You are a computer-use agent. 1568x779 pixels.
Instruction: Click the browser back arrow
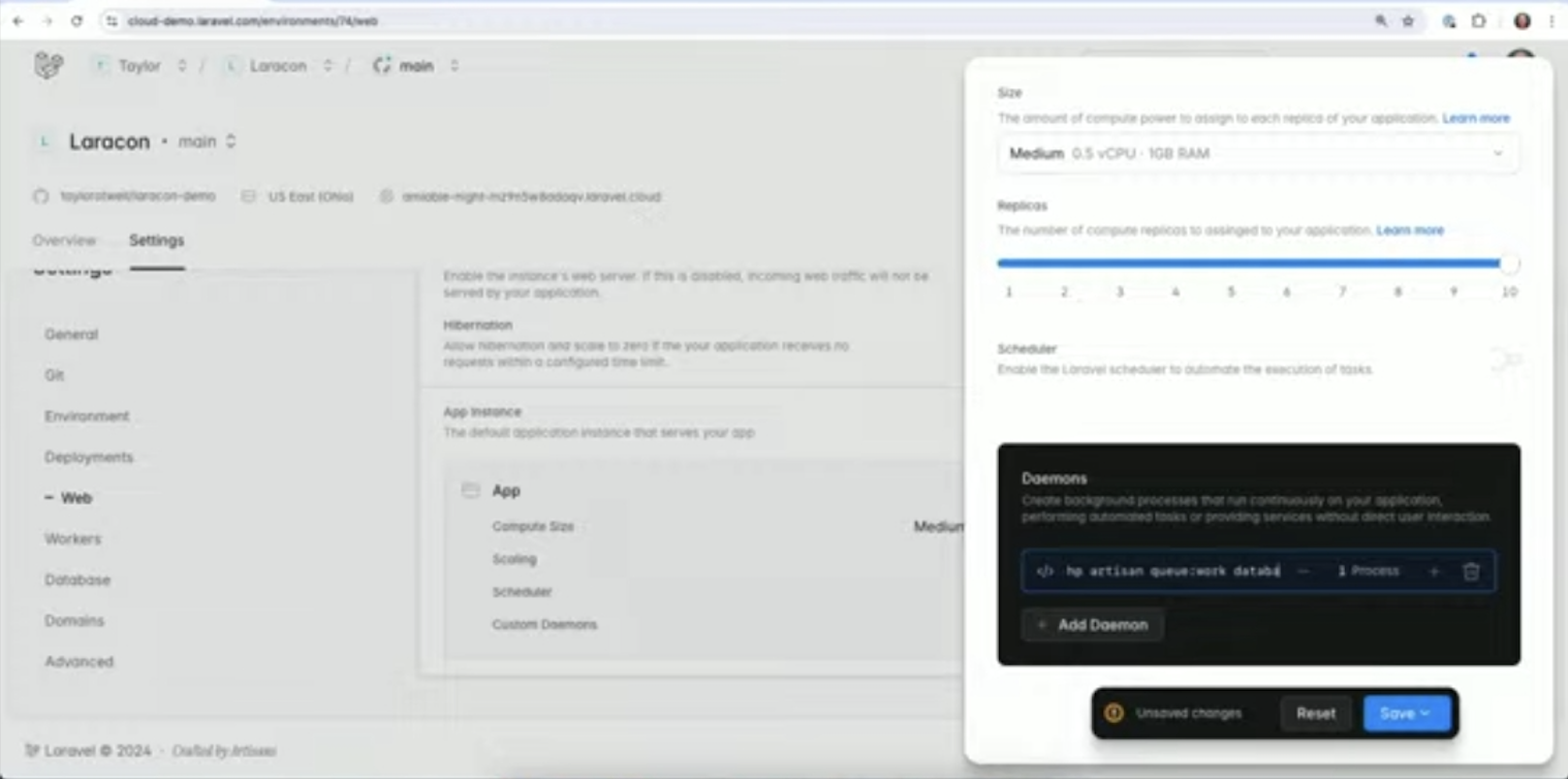click(x=17, y=20)
